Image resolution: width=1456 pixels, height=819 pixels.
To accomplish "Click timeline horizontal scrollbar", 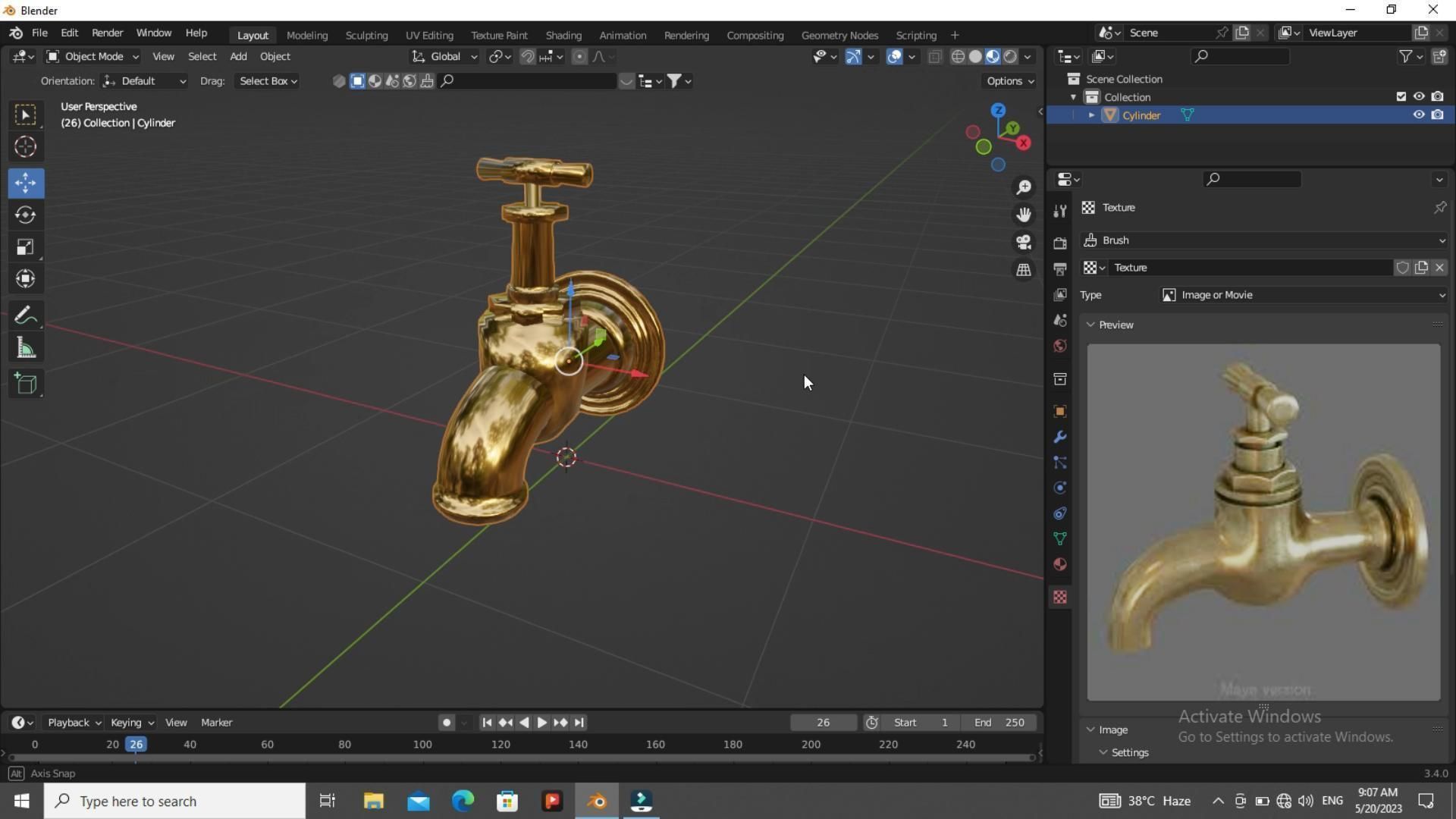I will point(522,758).
